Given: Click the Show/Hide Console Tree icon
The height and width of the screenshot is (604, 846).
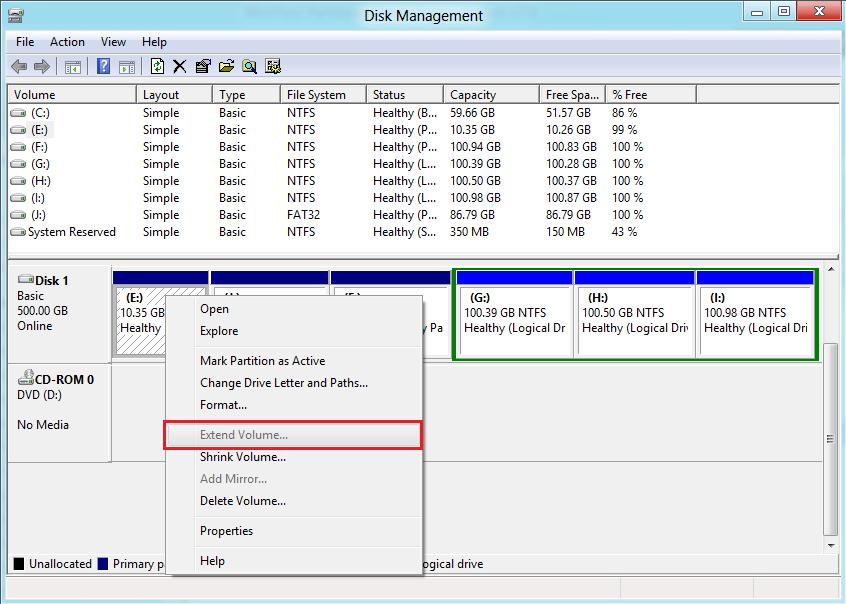Looking at the screenshot, I should click(72, 67).
